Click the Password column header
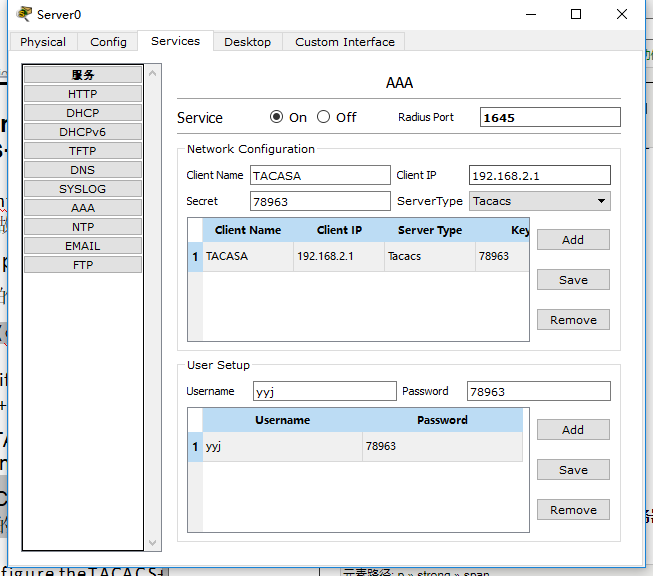The height and width of the screenshot is (576, 653). [442, 420]
